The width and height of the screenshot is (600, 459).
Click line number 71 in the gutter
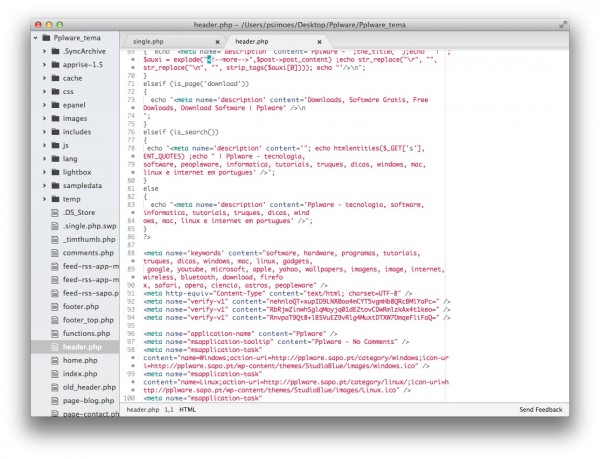tap(131, 84)
